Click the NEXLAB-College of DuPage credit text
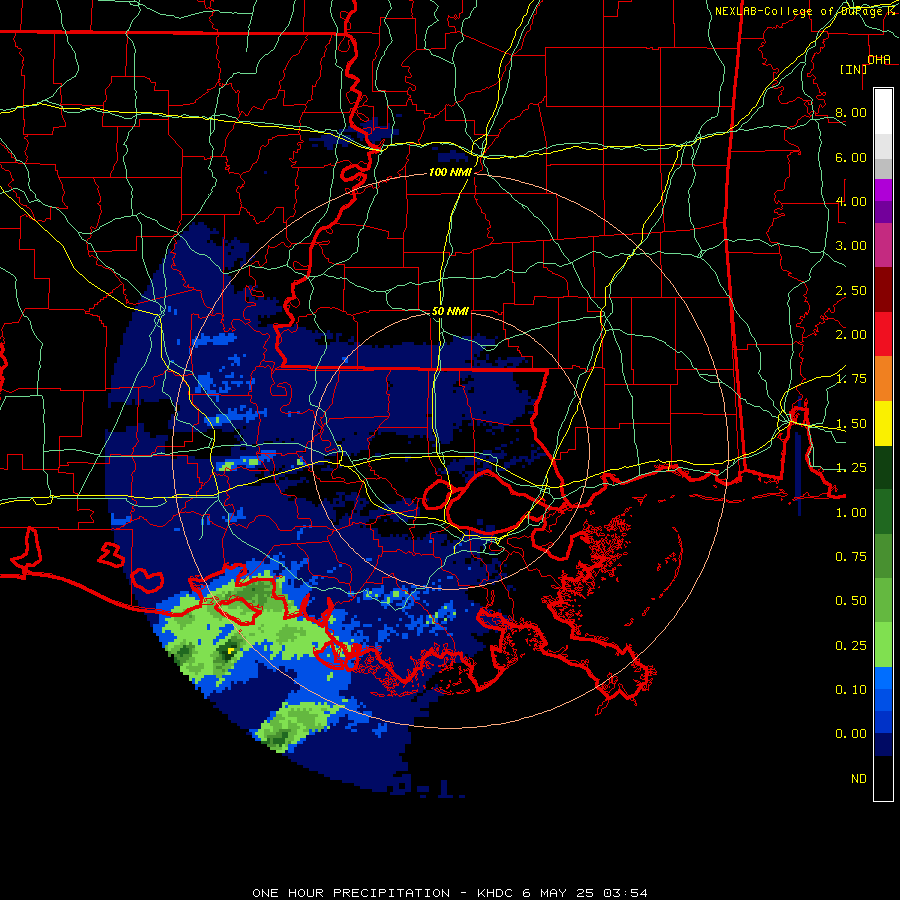 click(x=805, y=11)
